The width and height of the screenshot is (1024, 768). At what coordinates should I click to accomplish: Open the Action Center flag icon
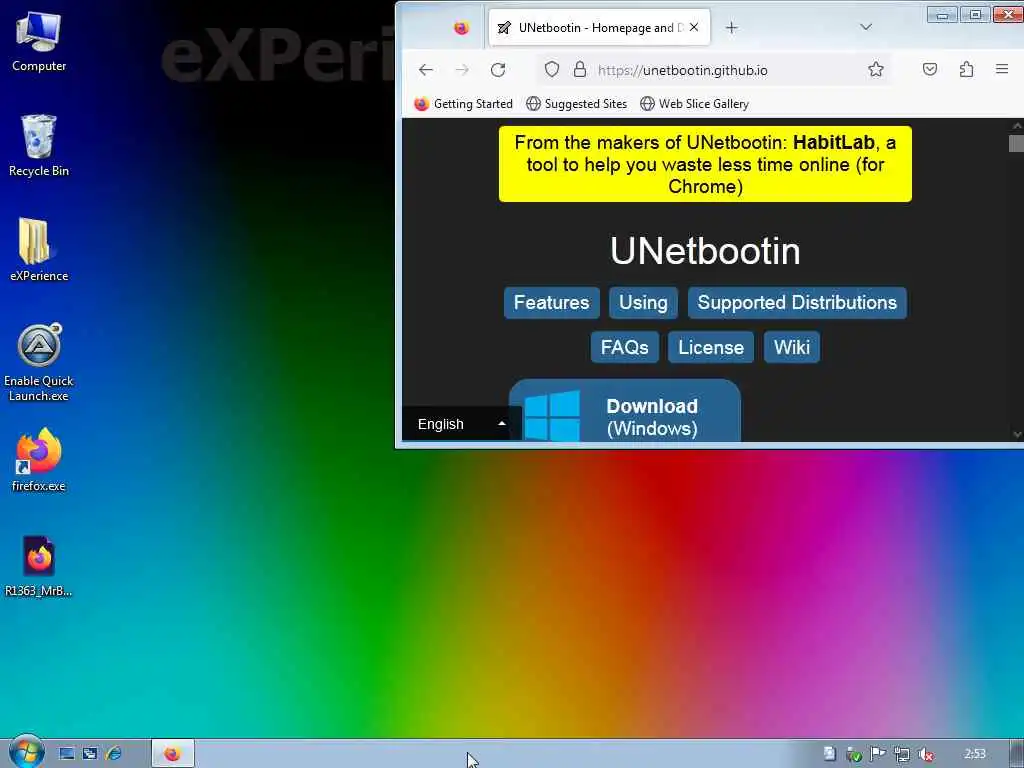(878, 754)
